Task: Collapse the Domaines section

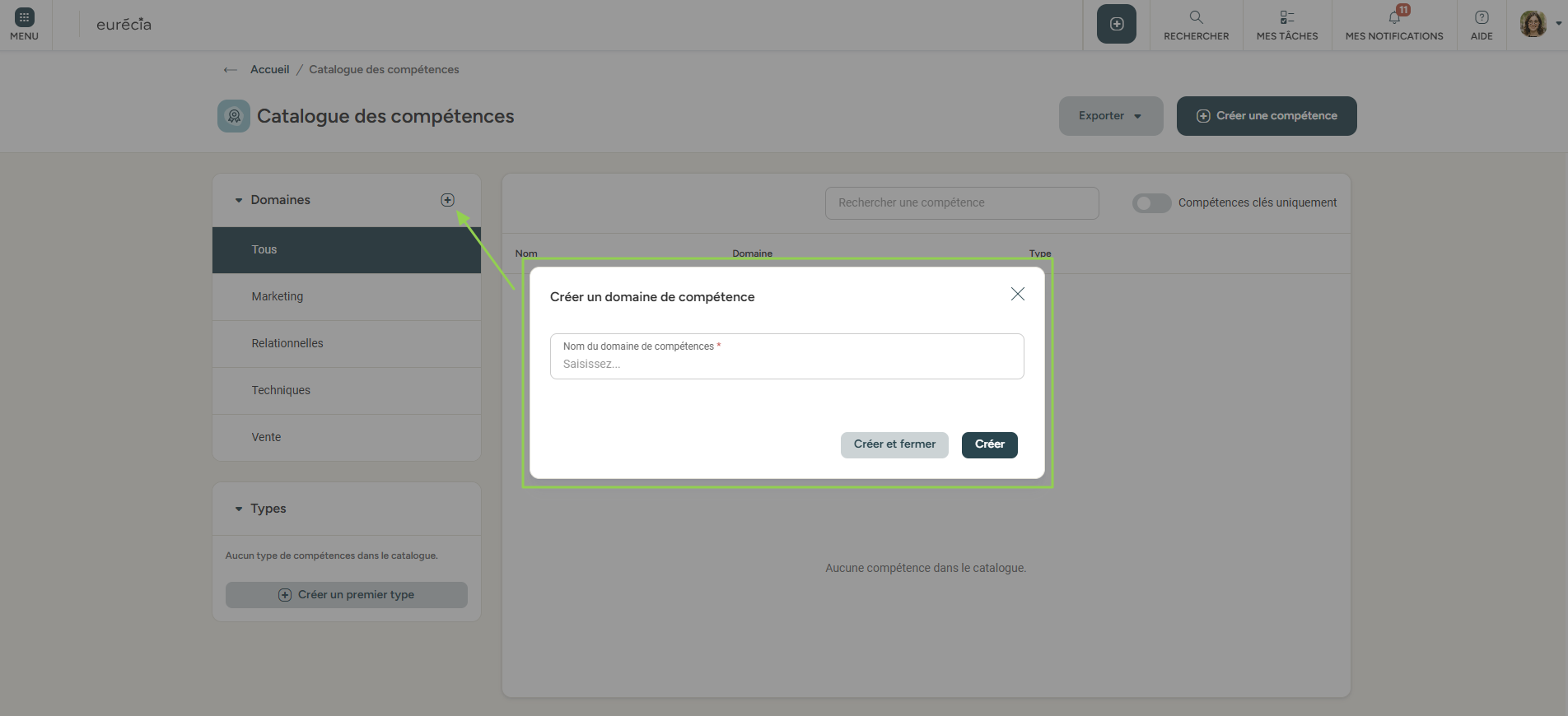Action: point(239,200)
